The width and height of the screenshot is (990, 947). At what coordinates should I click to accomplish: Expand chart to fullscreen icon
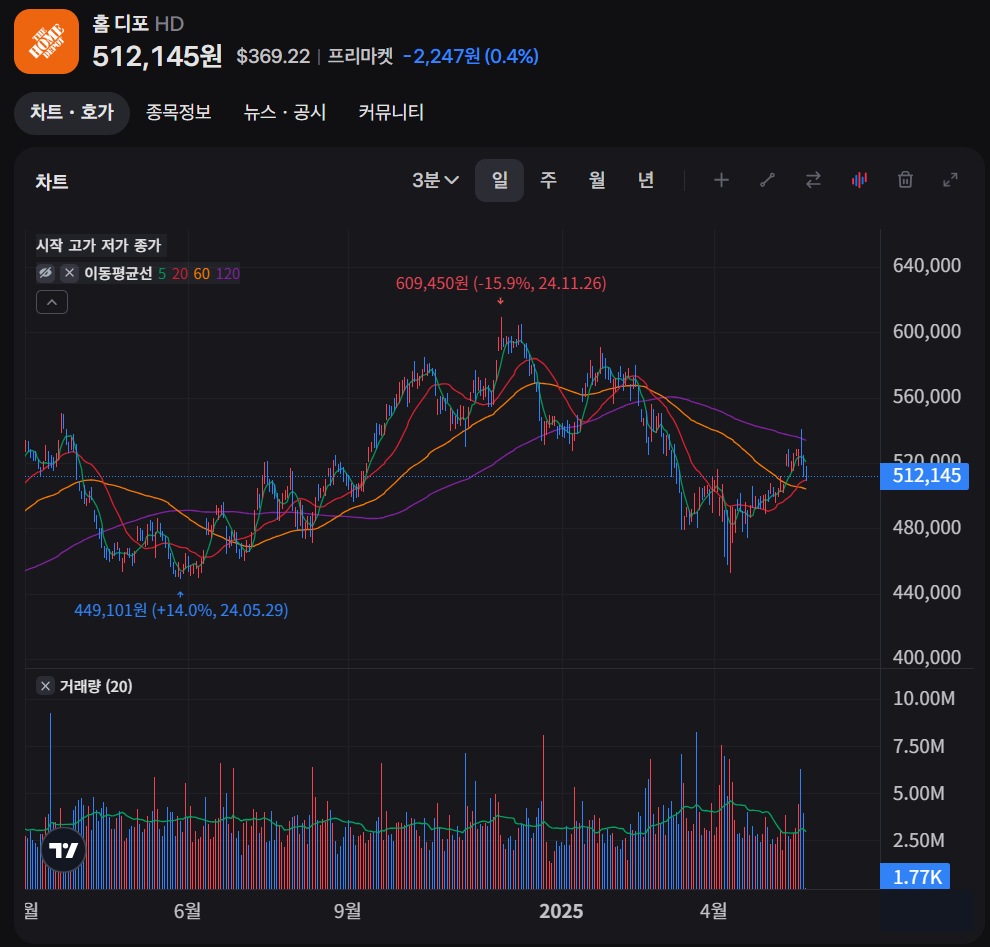tap(950, 181)
